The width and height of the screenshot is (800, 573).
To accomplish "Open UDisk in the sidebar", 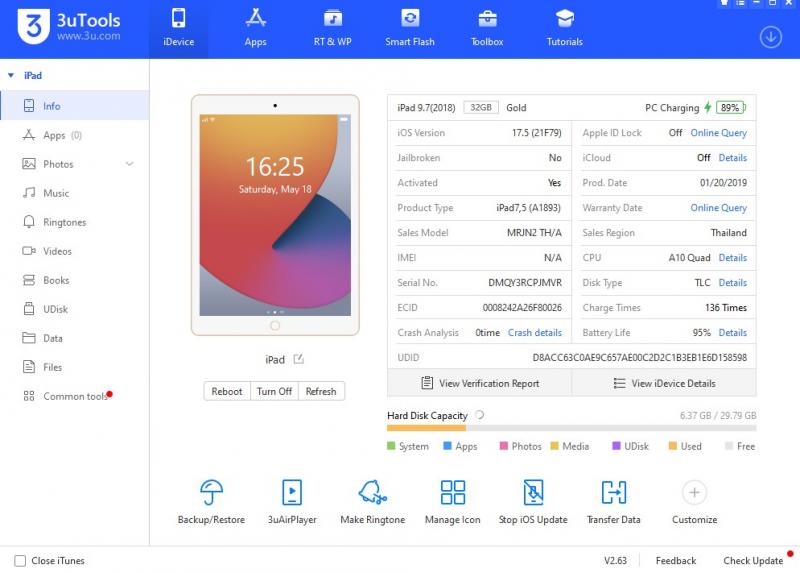I will 75,309.
